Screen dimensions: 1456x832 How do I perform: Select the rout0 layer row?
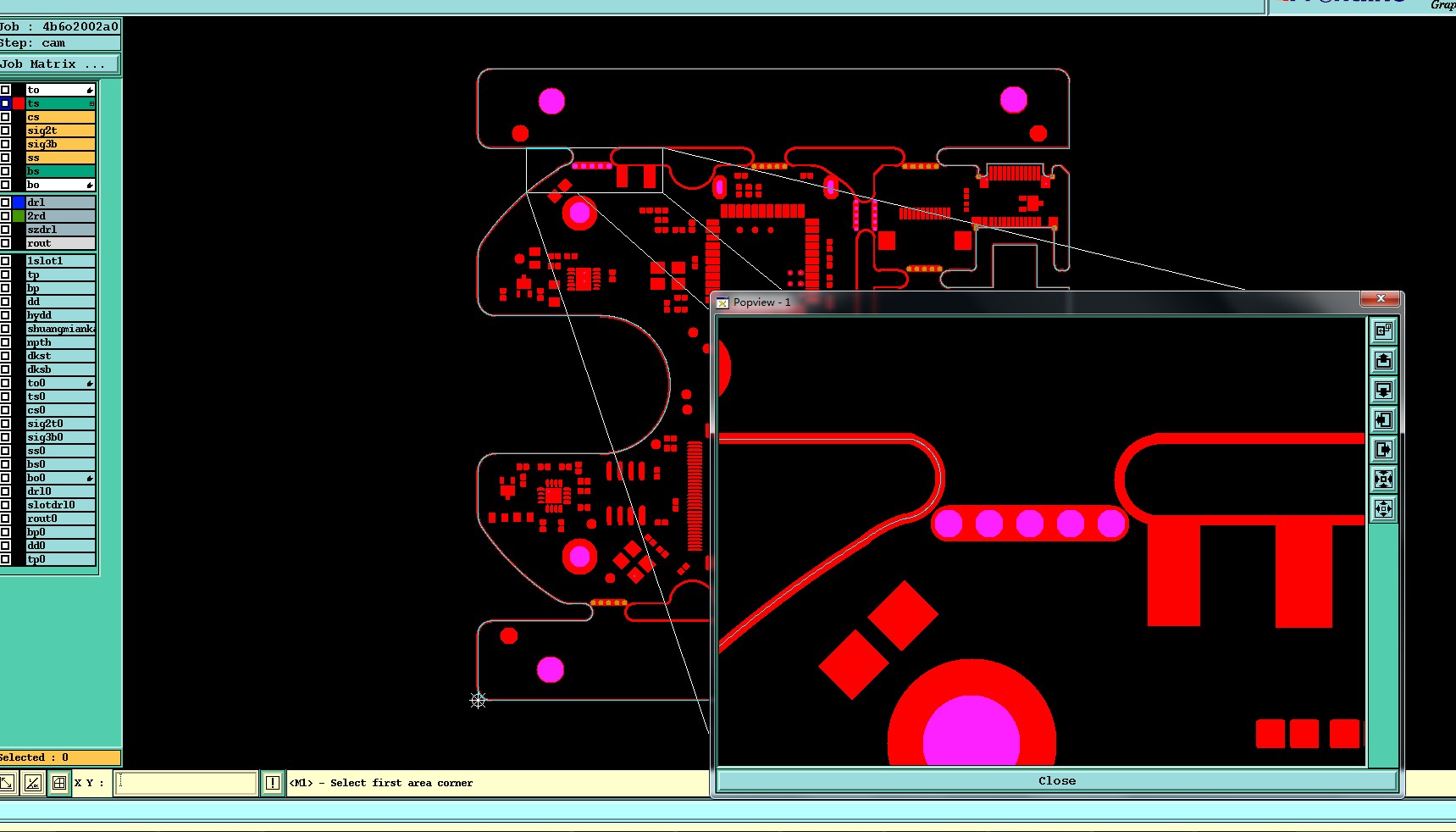click(x=60, y=519)
